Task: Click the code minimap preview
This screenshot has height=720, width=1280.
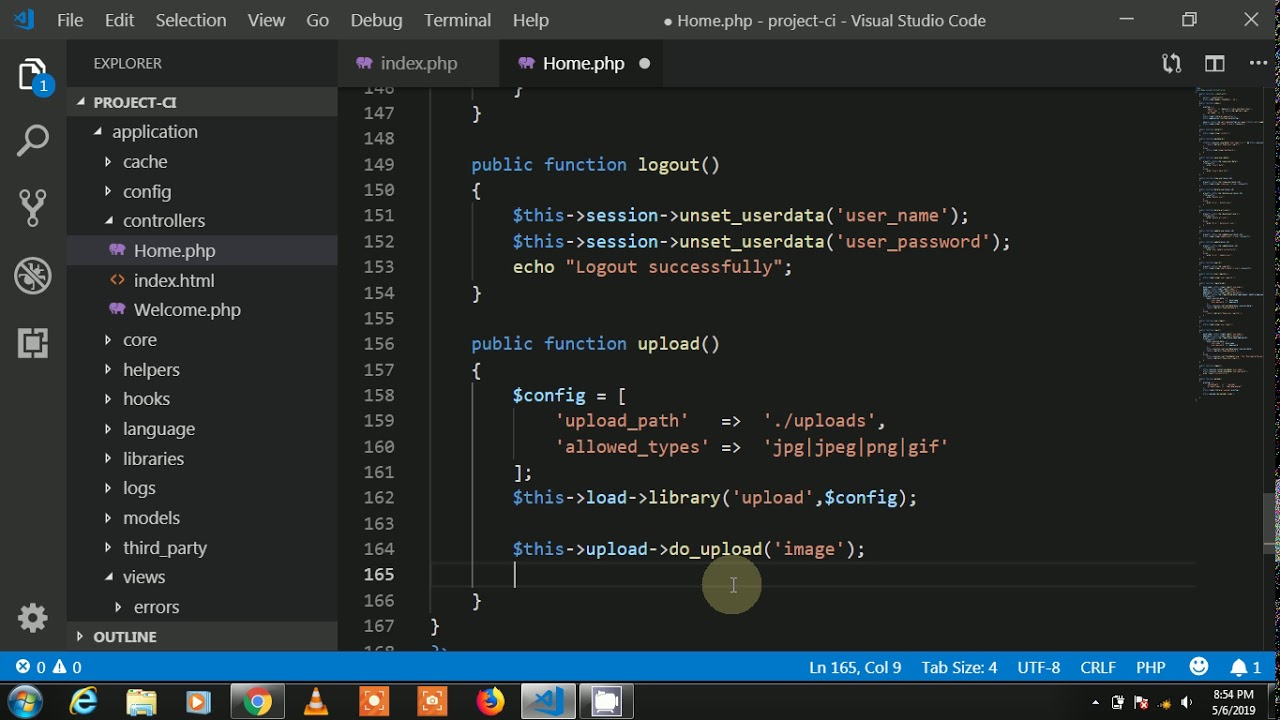Action: (x=1229, y=245)
